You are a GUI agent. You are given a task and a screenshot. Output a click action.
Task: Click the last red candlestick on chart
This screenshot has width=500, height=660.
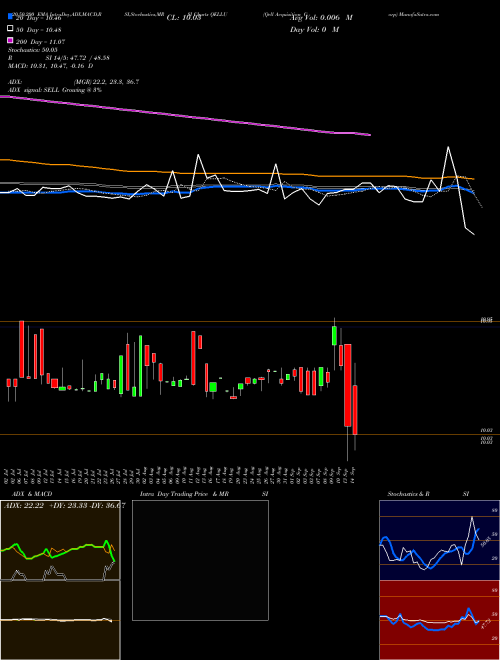[x=355, y=409]
